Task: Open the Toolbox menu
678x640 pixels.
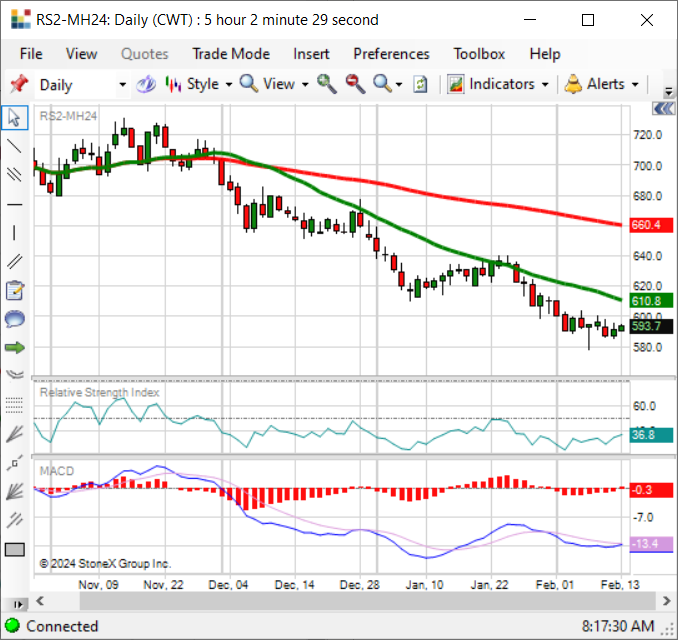Action: click(x=479, y=54)
